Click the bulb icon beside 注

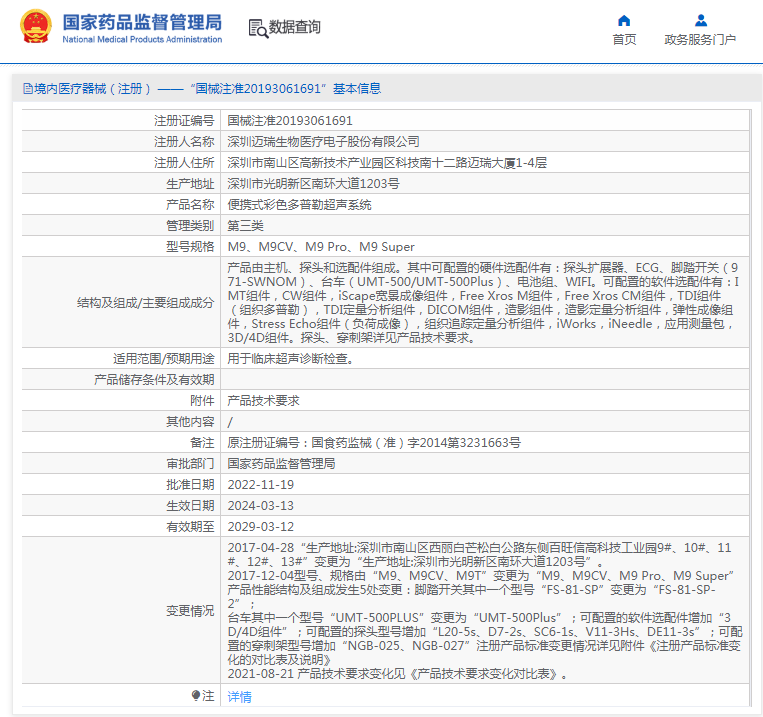click(x=195, y=695)
